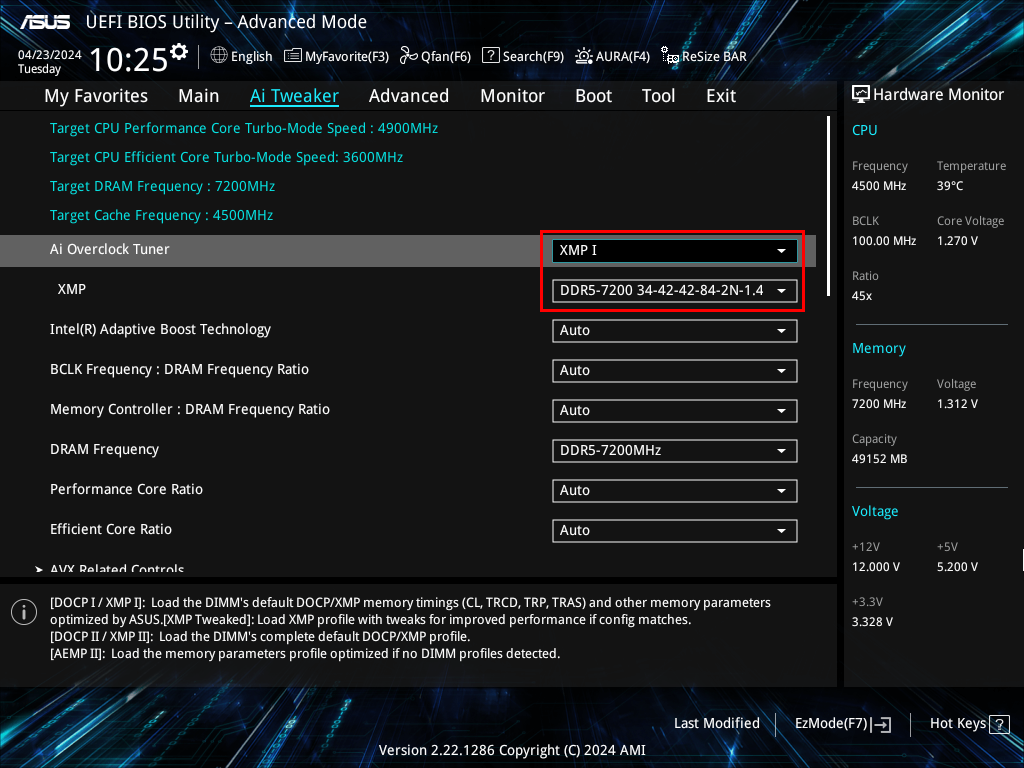This screenshot has width=1024, height=768.
Task: Click memory voltage value 1.312 V
Action: (957, 404)
